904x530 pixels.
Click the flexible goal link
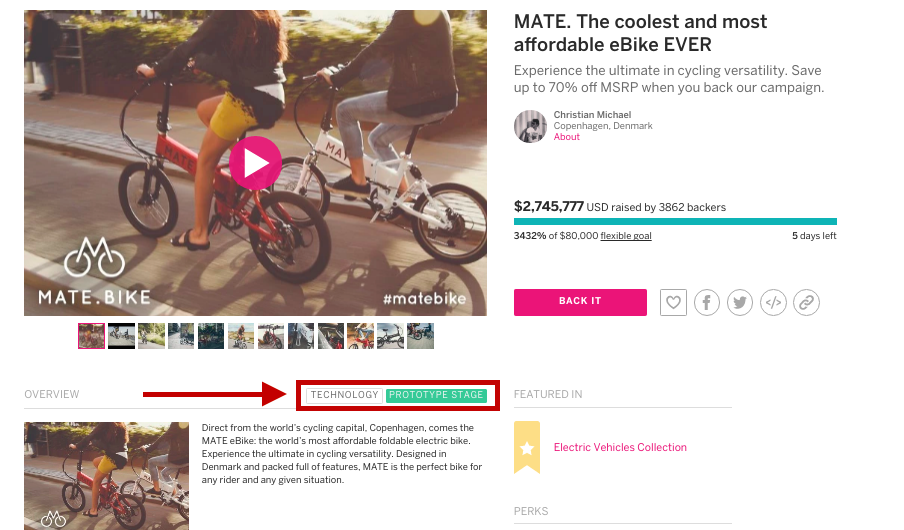626,236
